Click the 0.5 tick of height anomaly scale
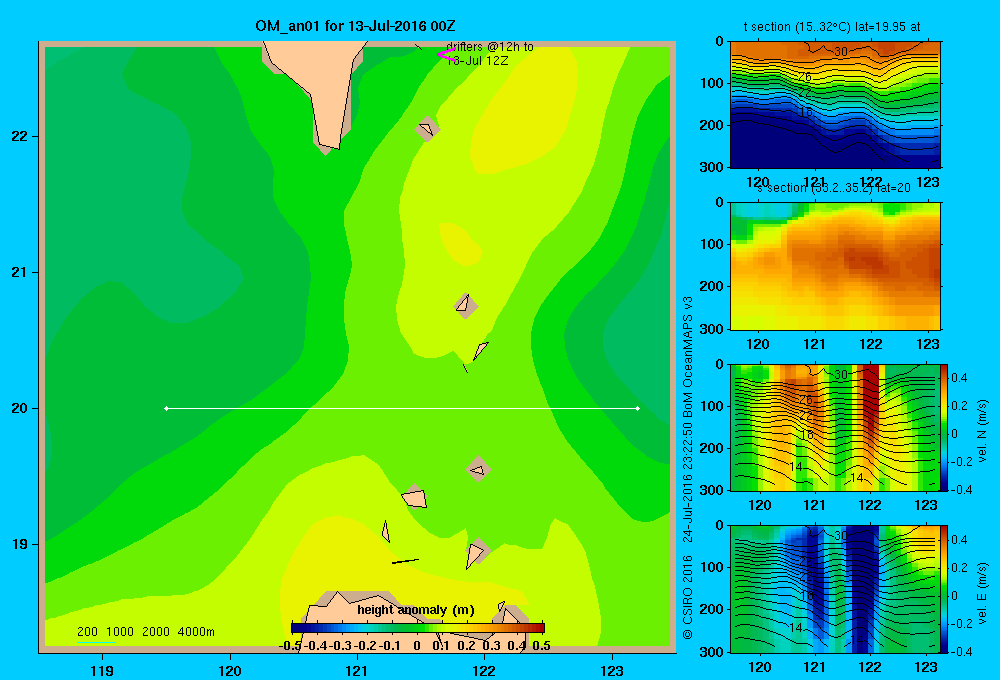Screen dimensions: 1000x680 pyautogui.click(x=541, y=646)
